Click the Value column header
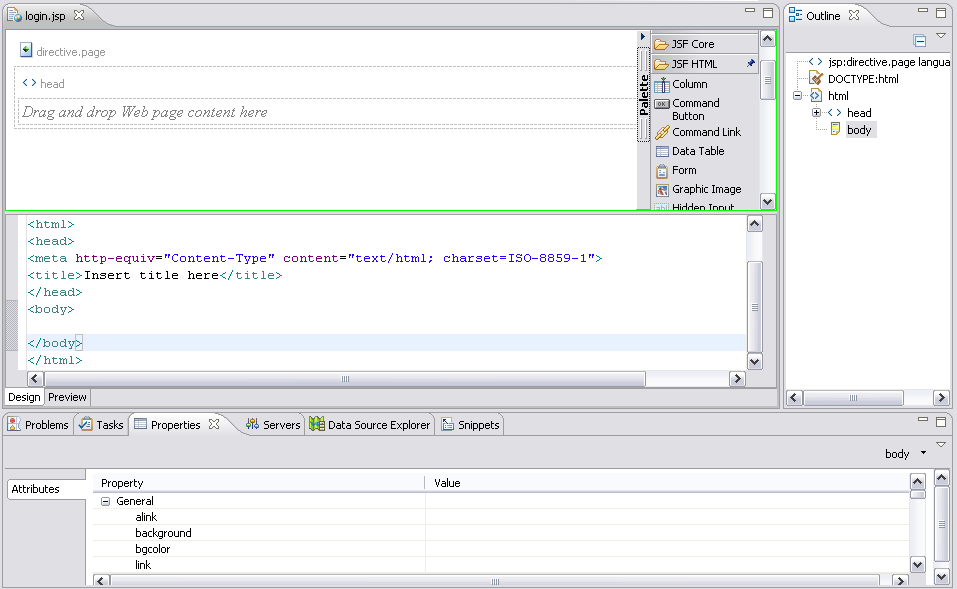957x589 pixels. tap(667, 483)
